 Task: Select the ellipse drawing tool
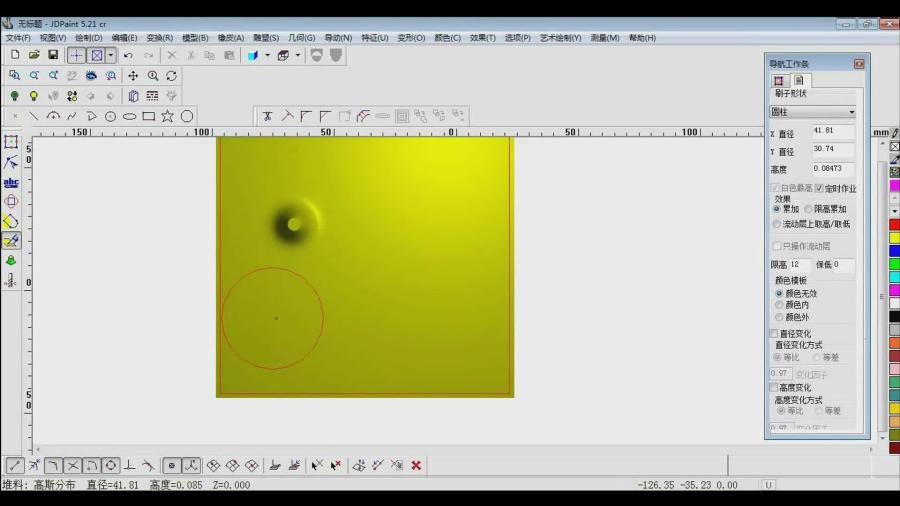[x=129, y=116]
